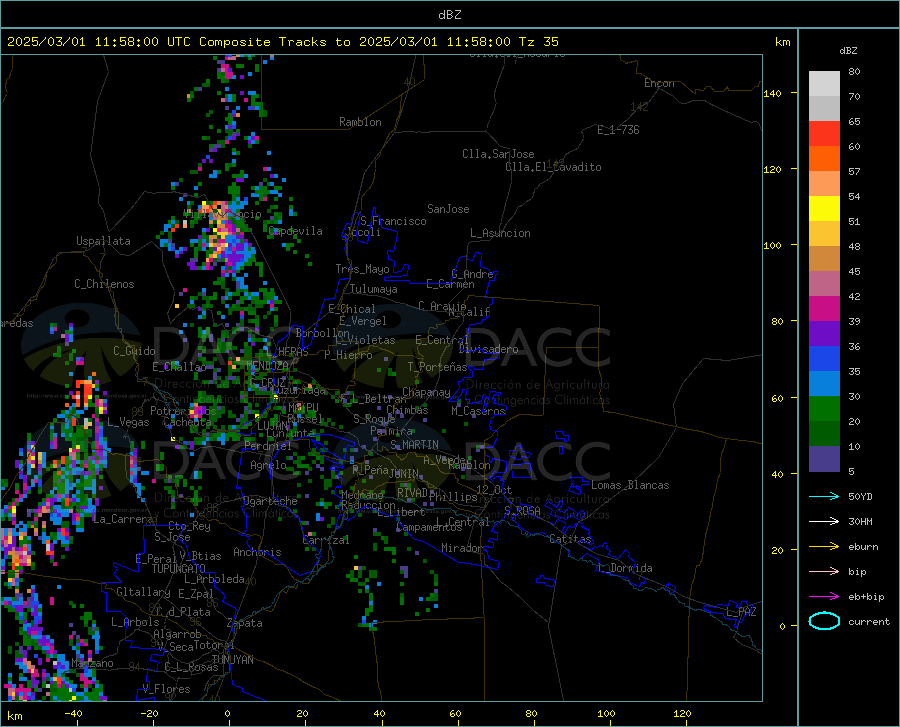Screen dimensions: 900x727
Task: Click the 'S_Francisco' place label
Action: 393,221
